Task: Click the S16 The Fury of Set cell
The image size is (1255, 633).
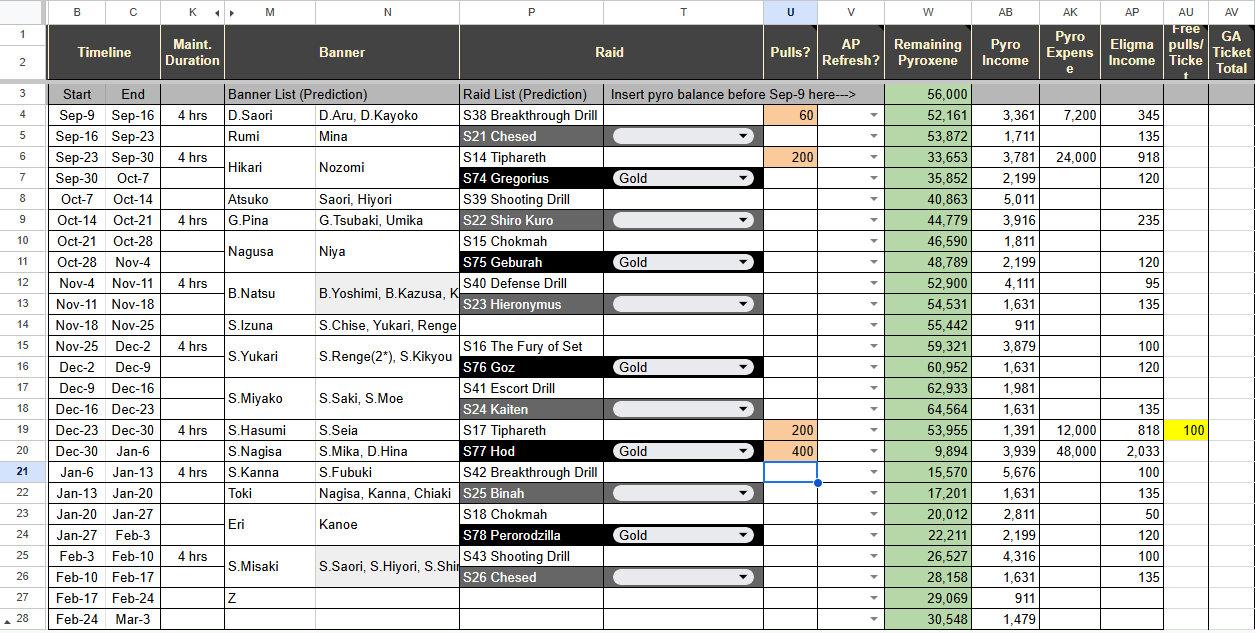Action: coord(531,346)
